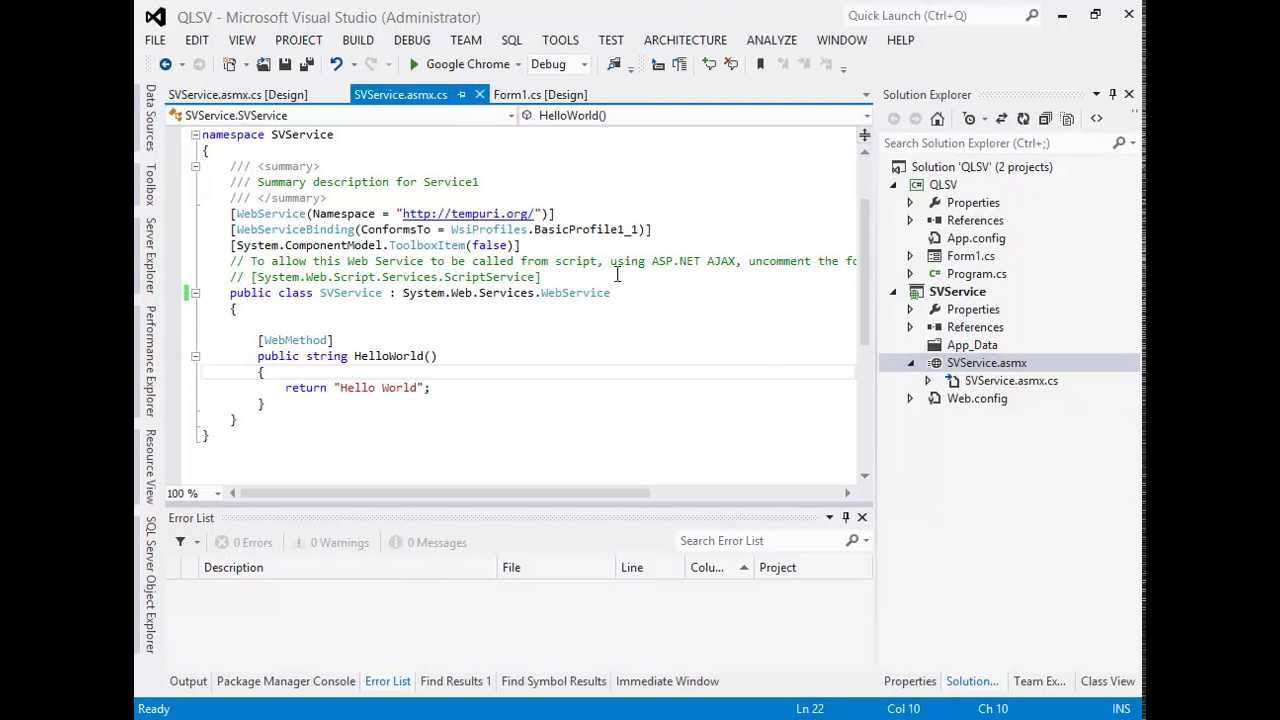Sync with Active Document in Solution Explorer

(1001, 119)
